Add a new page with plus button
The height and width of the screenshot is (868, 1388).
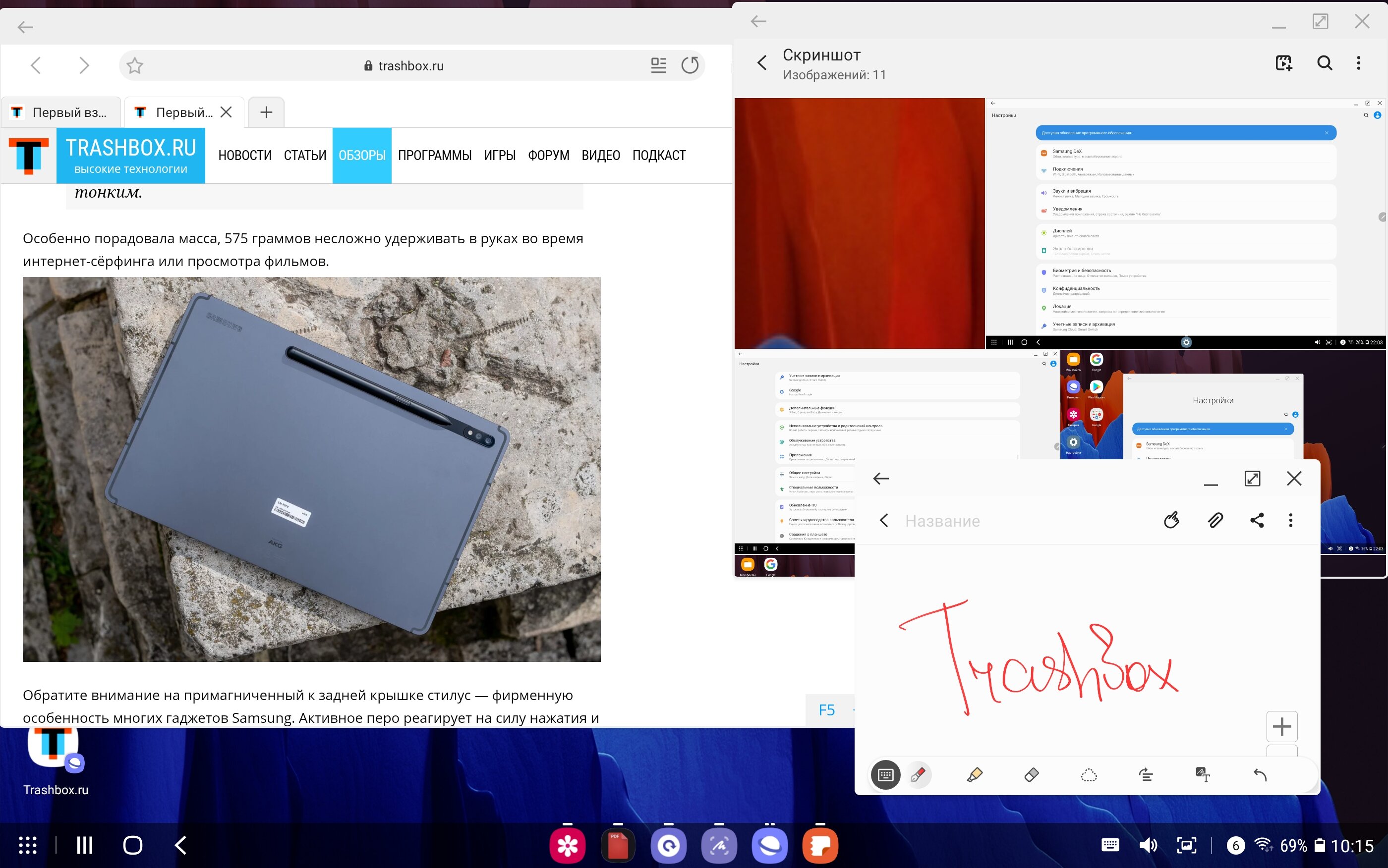1282,727
